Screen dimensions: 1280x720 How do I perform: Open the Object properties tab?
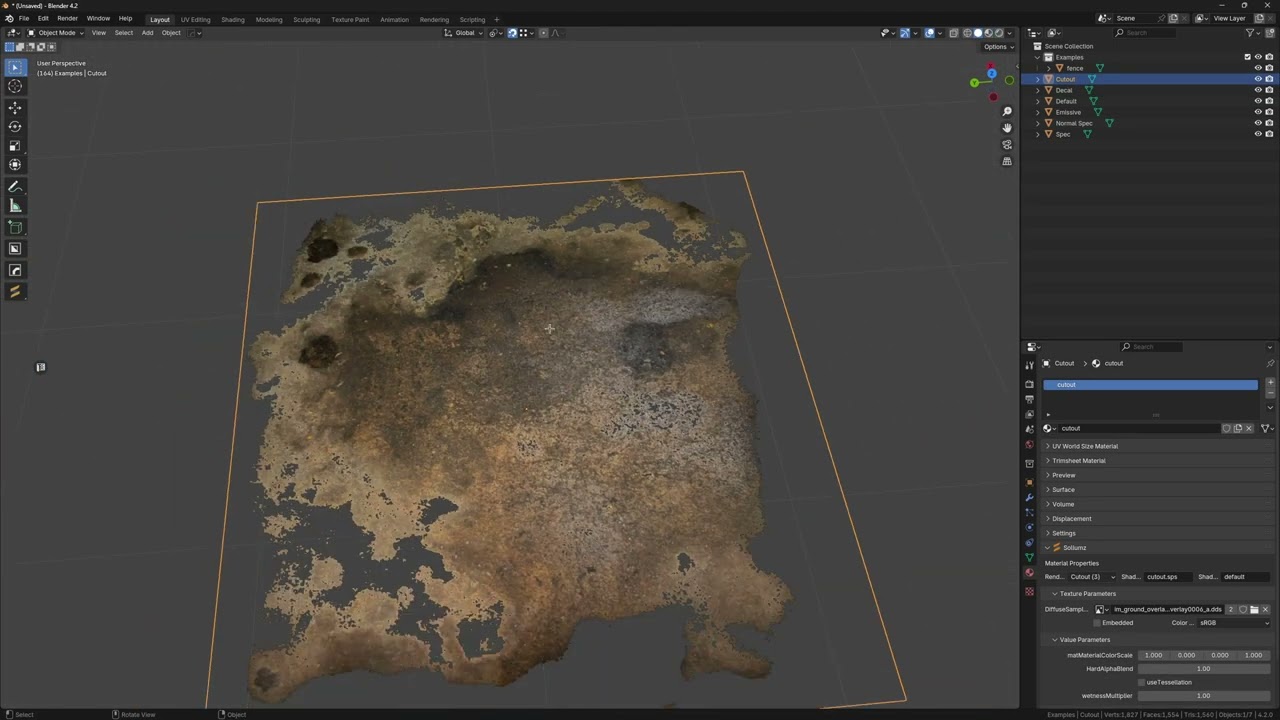click(1029, 482)
